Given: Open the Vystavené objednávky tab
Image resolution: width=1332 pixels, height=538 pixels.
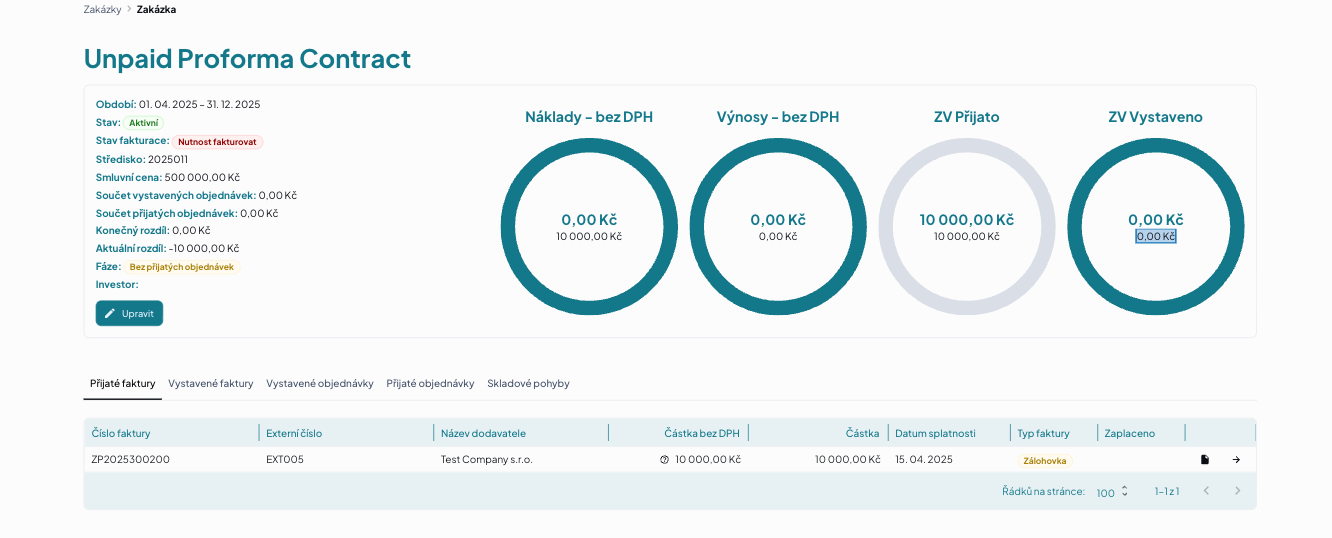Looking at the screenshot, I should (x=320, y=383).
